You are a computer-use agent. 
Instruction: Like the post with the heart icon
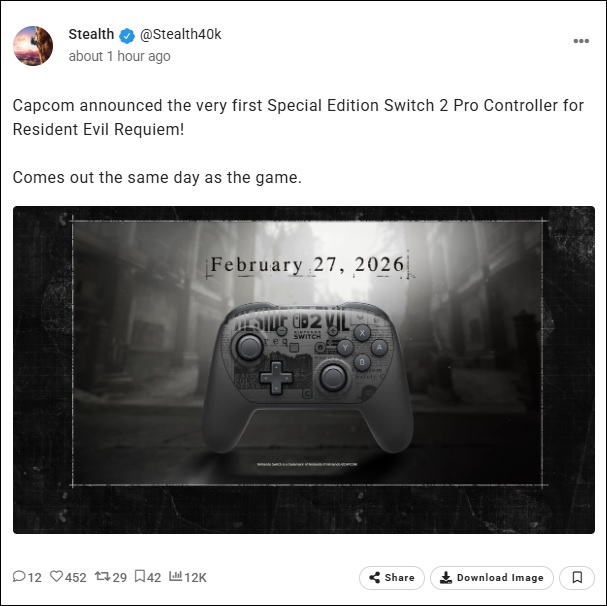57,576
